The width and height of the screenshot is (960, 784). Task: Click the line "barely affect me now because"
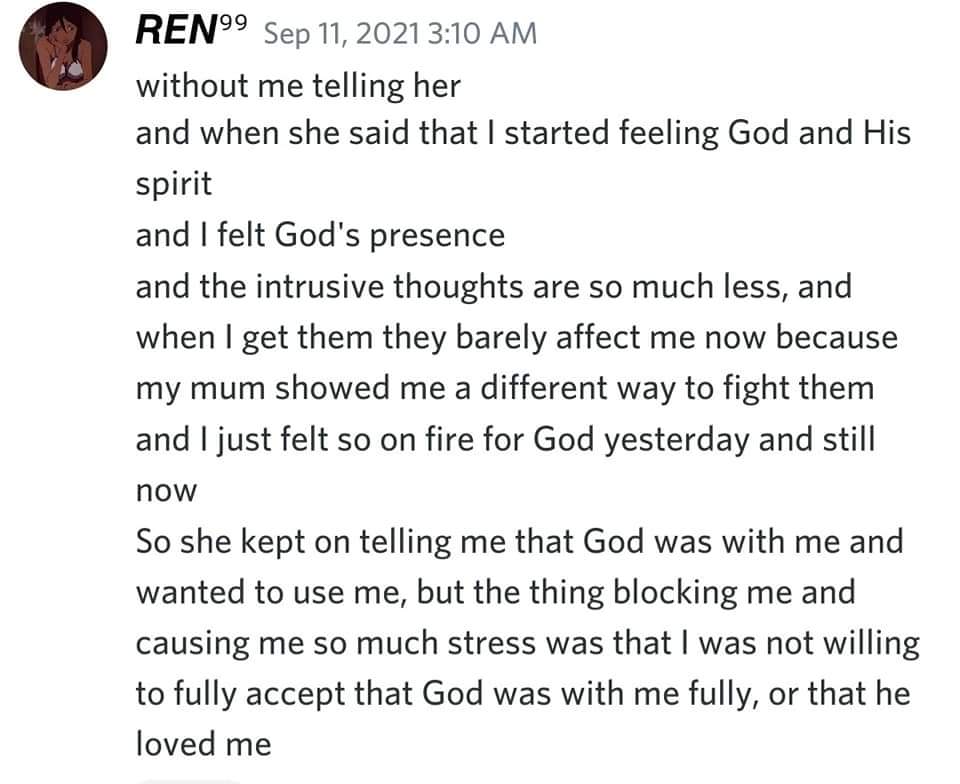516,338
